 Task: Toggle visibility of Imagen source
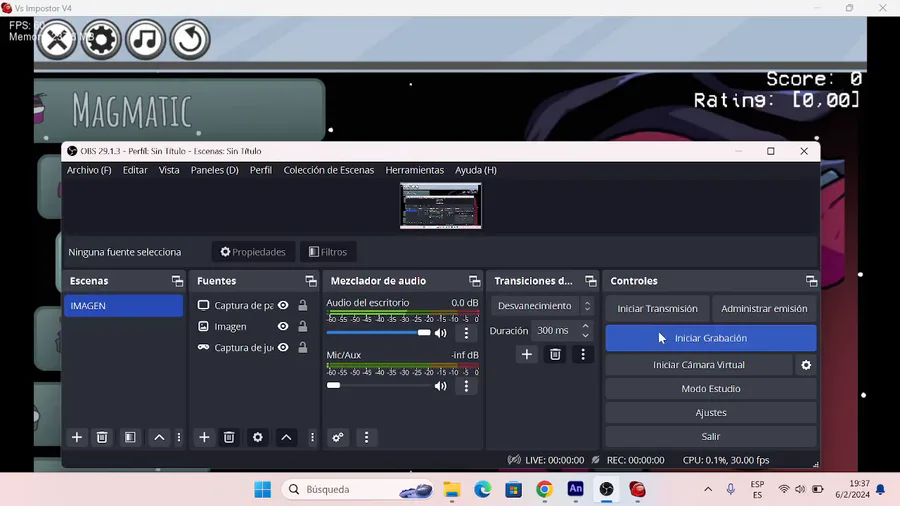point(283,326)
